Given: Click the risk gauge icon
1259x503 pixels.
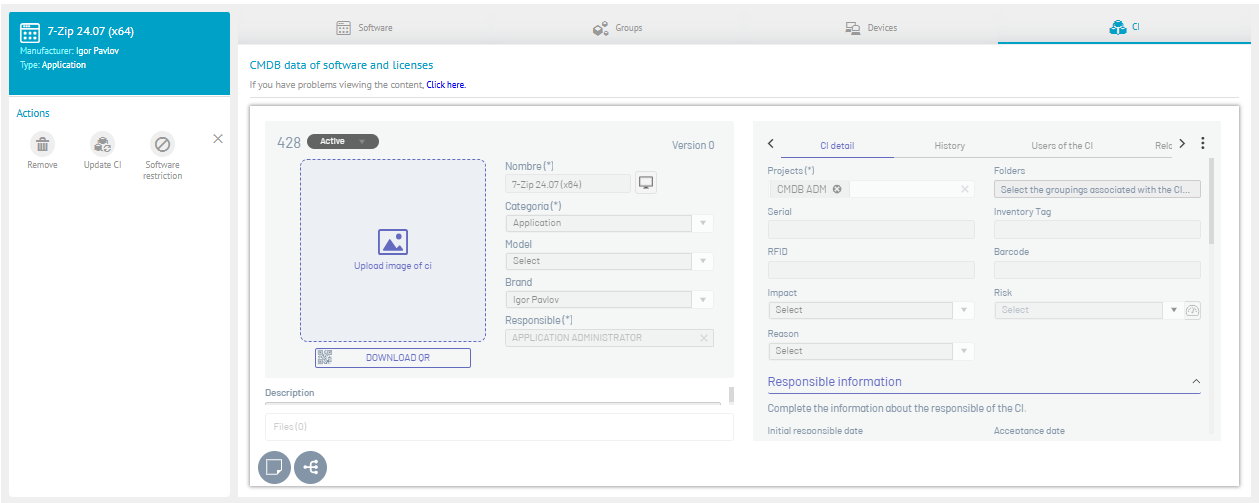Looking at the screenshot, I should point(1192,310).
